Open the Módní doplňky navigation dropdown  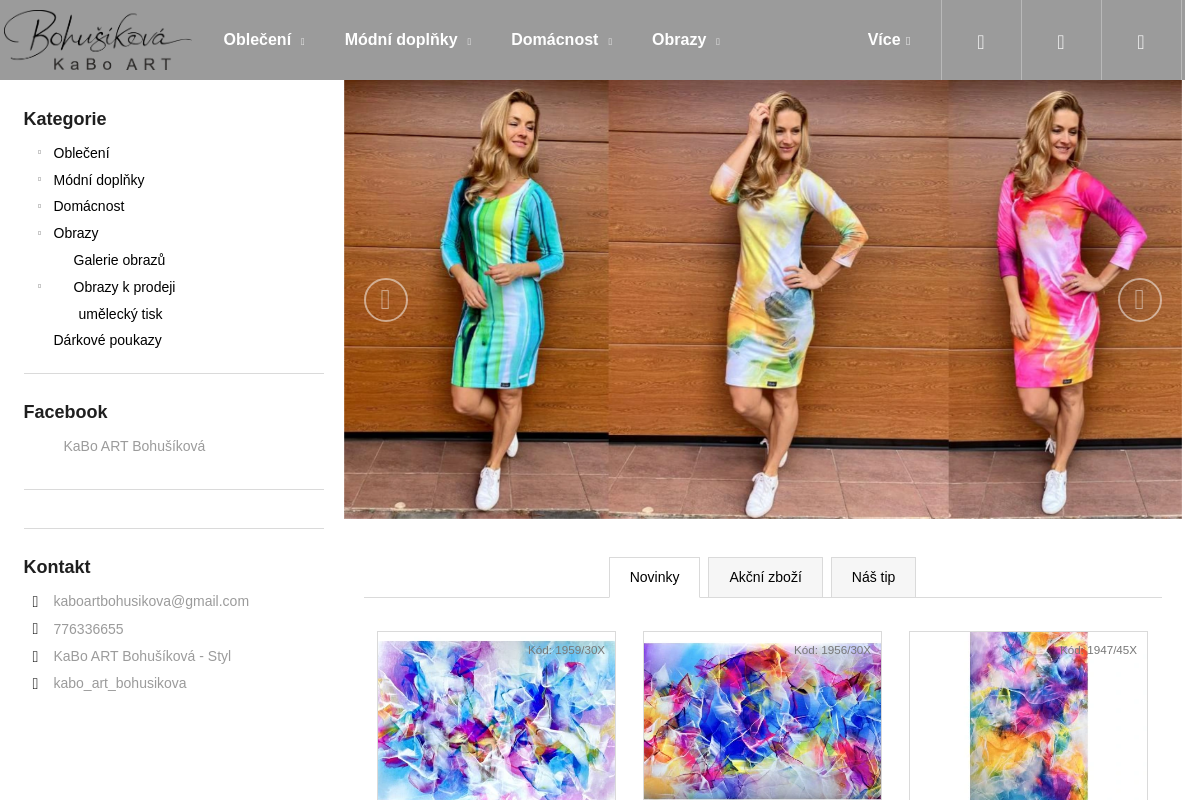click(x=407, y=40)
